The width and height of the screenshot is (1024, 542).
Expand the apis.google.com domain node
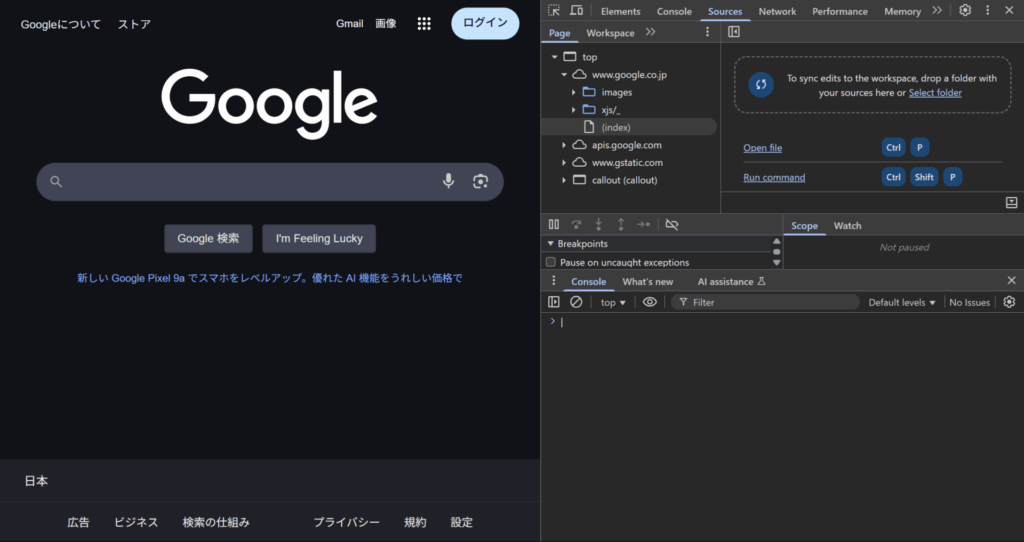point(564,145)
